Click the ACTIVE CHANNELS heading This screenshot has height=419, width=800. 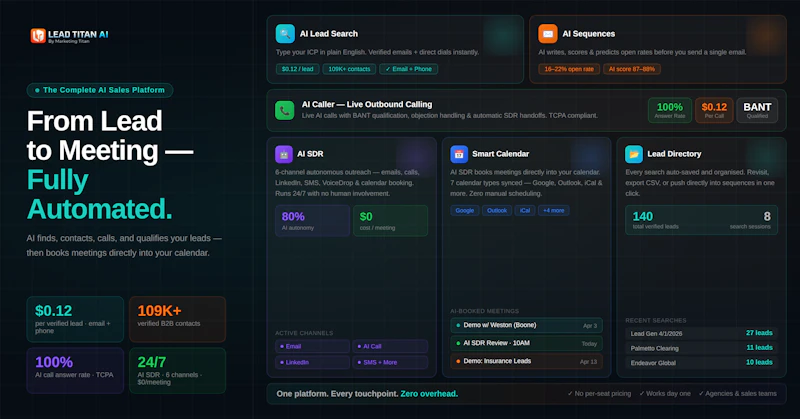[x=304, y=333]
